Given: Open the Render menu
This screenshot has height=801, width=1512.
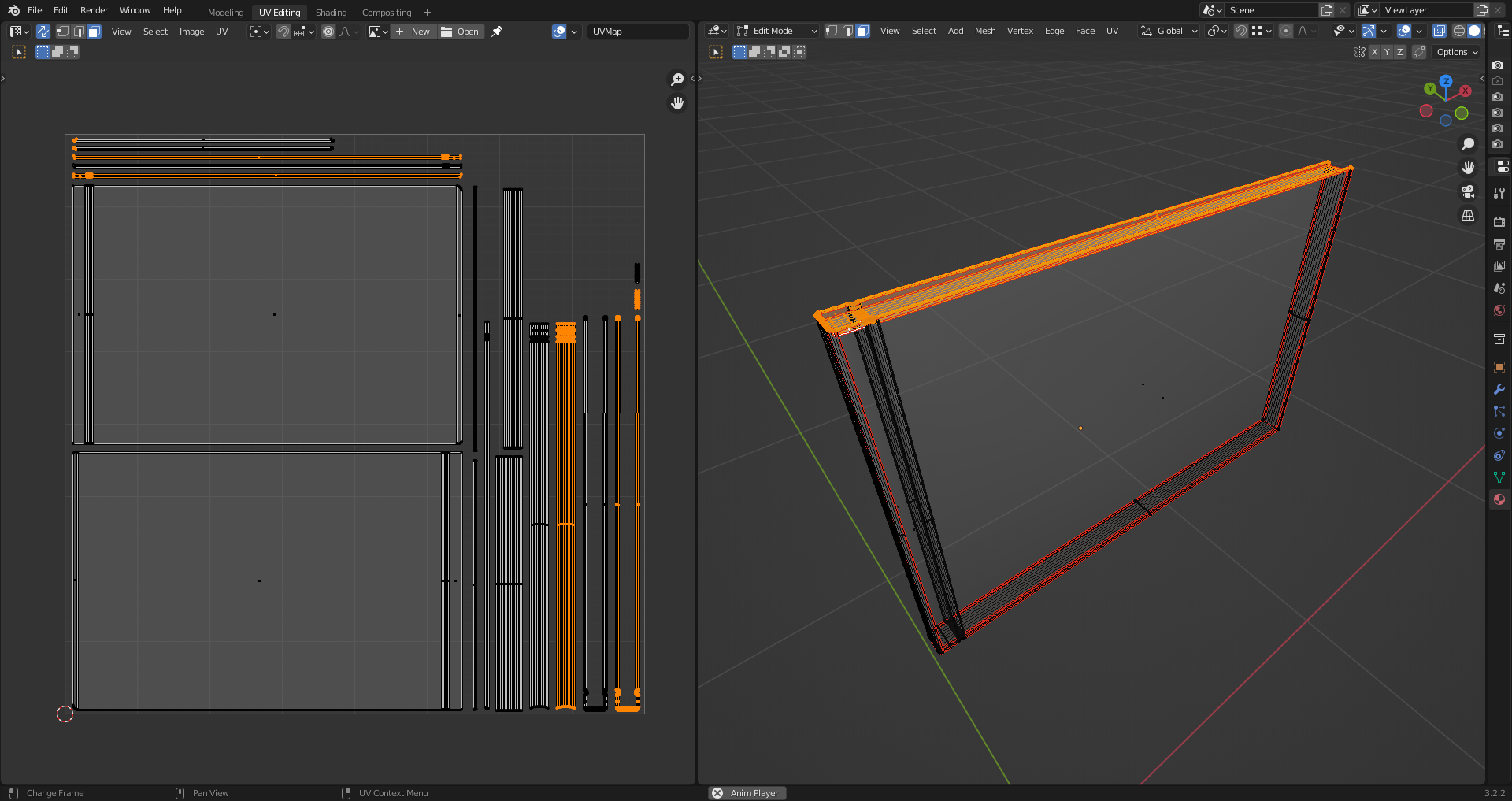Looking at the screenshot, I should tap(94, 10).
